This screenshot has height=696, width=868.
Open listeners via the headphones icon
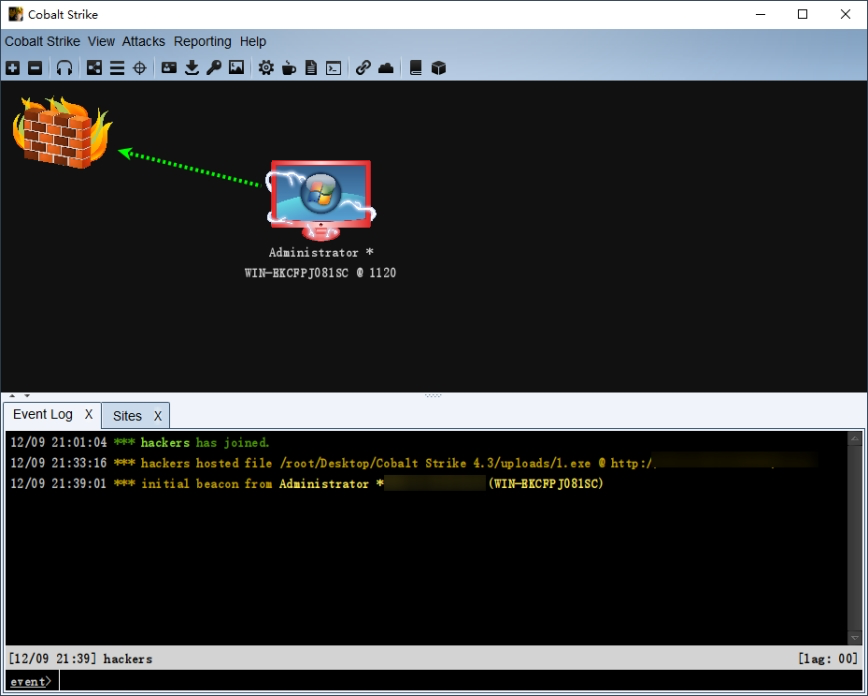coord(64,68)
